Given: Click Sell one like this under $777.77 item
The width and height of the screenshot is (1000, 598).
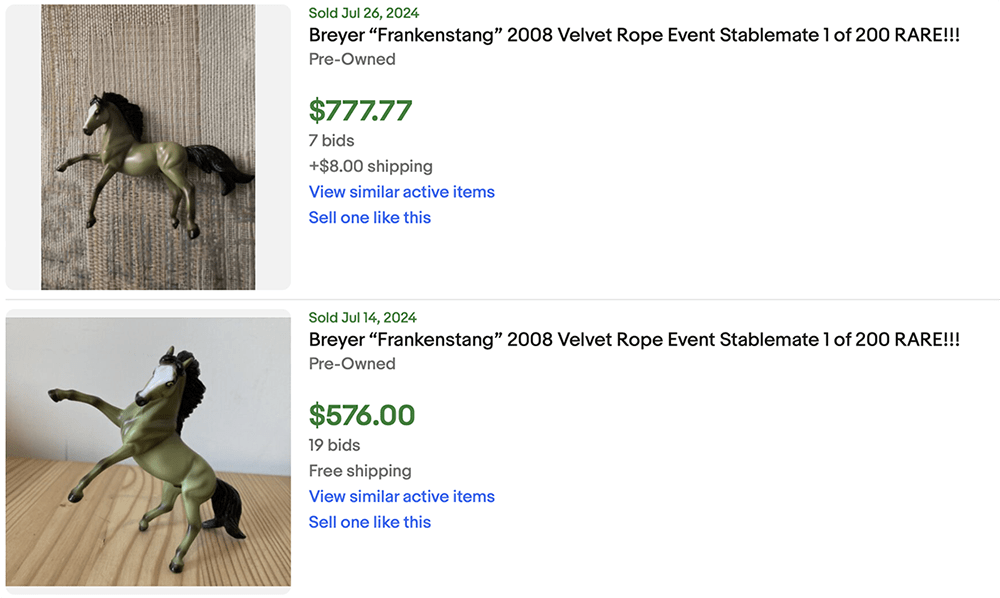Looking at the screenshot, I should click(369, 218).
